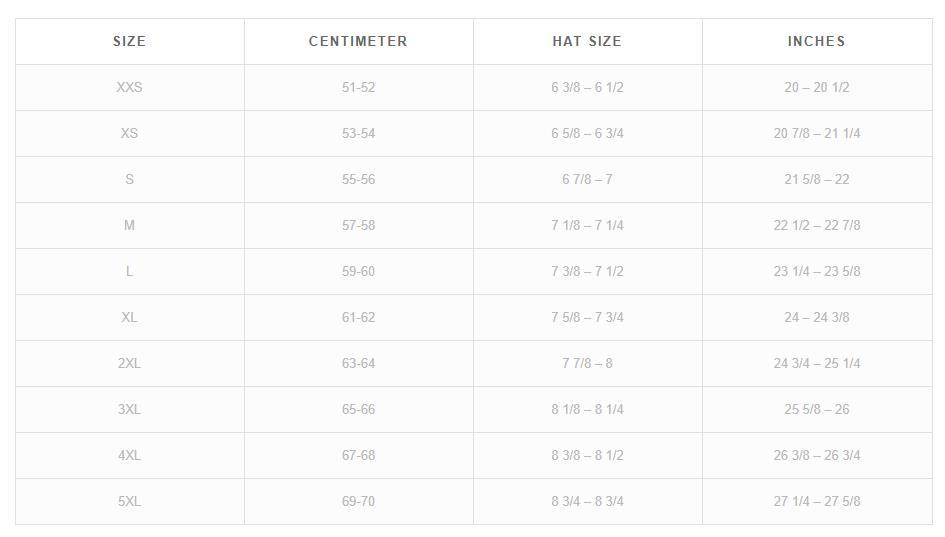Click the HAT SIZE column header

click(587, 41)
